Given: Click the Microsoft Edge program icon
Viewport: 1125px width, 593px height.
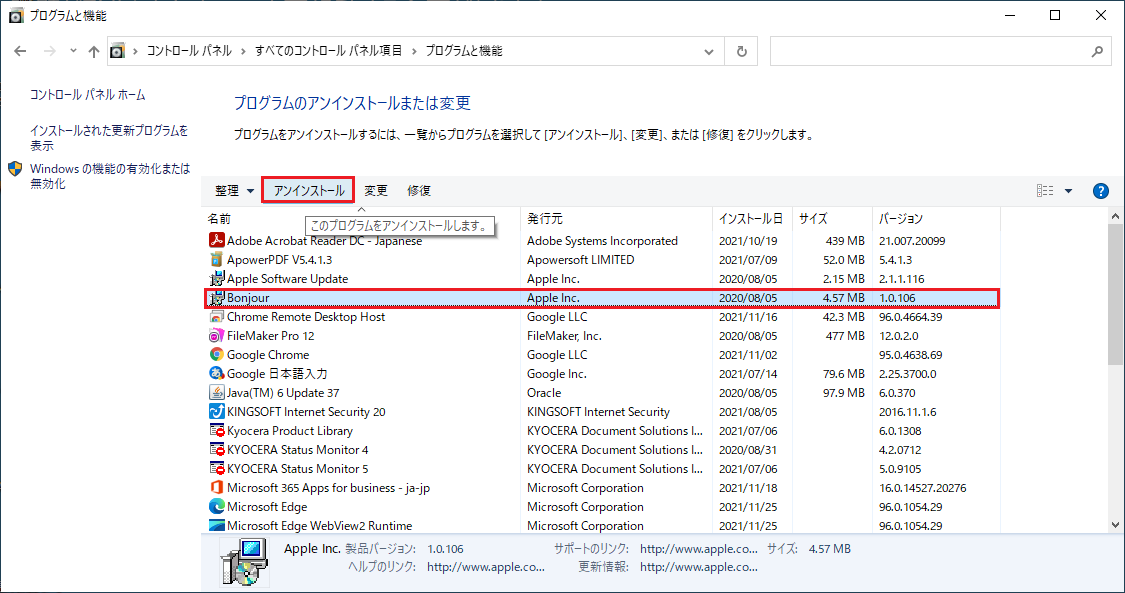Looking at the screenshot, I should (x=216, y=507).
